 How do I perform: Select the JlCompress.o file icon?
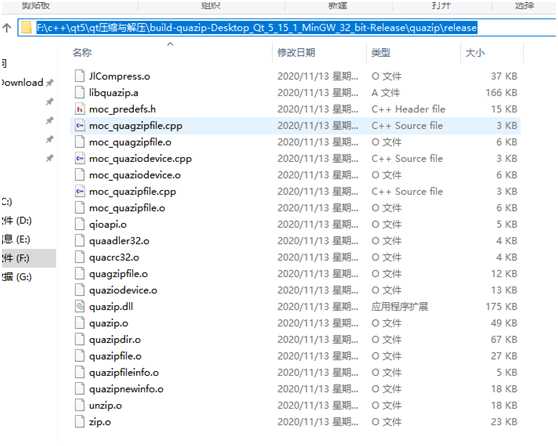tap(80, 76)
